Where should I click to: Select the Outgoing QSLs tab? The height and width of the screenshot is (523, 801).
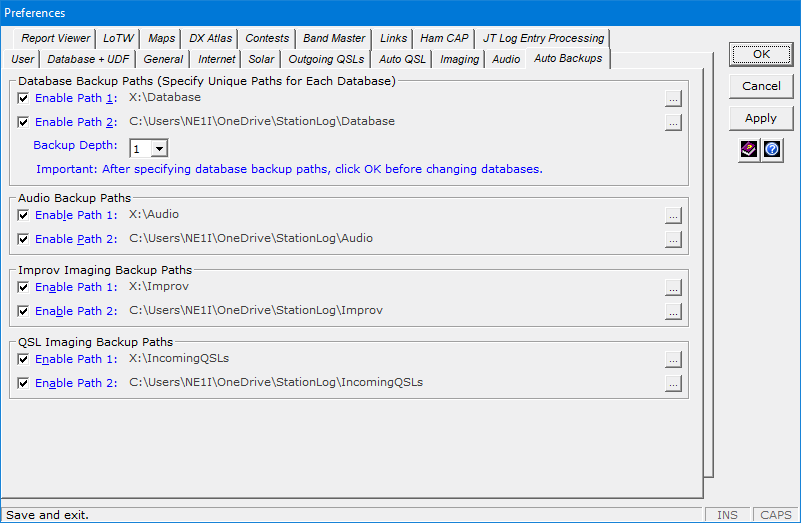[x=326, y=59]
